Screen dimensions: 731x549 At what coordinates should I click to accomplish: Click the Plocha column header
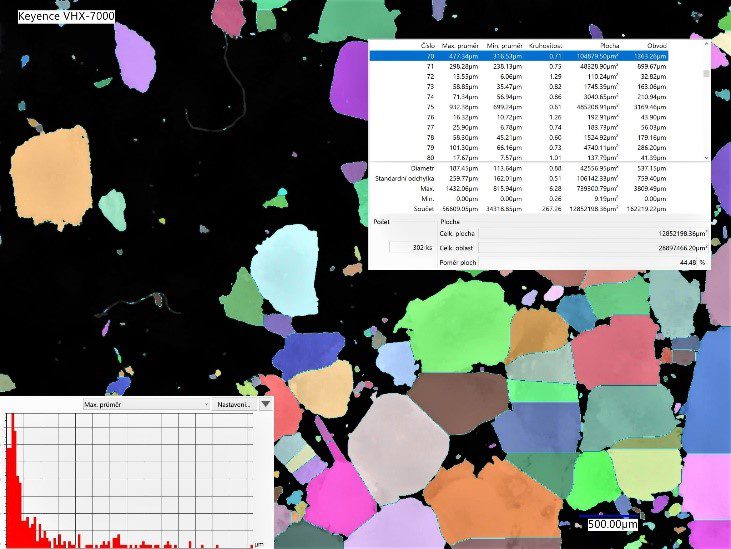coord(609,46)
